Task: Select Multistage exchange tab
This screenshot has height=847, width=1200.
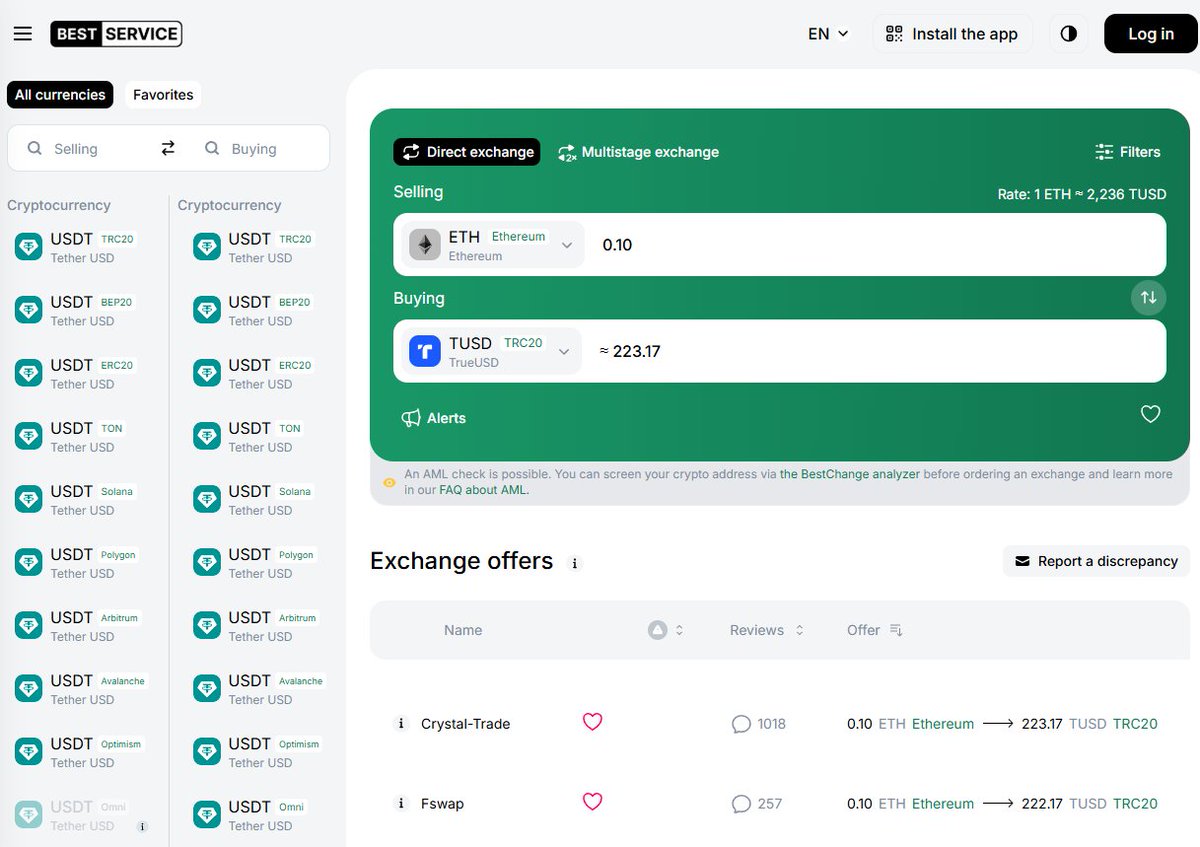Action: click(x=638, y=152)
